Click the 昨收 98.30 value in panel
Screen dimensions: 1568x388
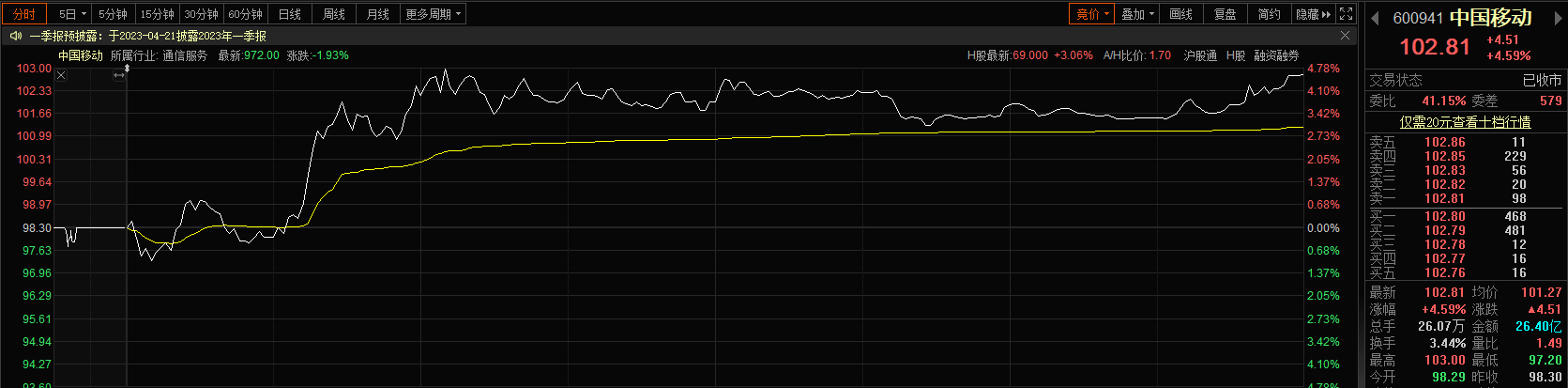1545,377
